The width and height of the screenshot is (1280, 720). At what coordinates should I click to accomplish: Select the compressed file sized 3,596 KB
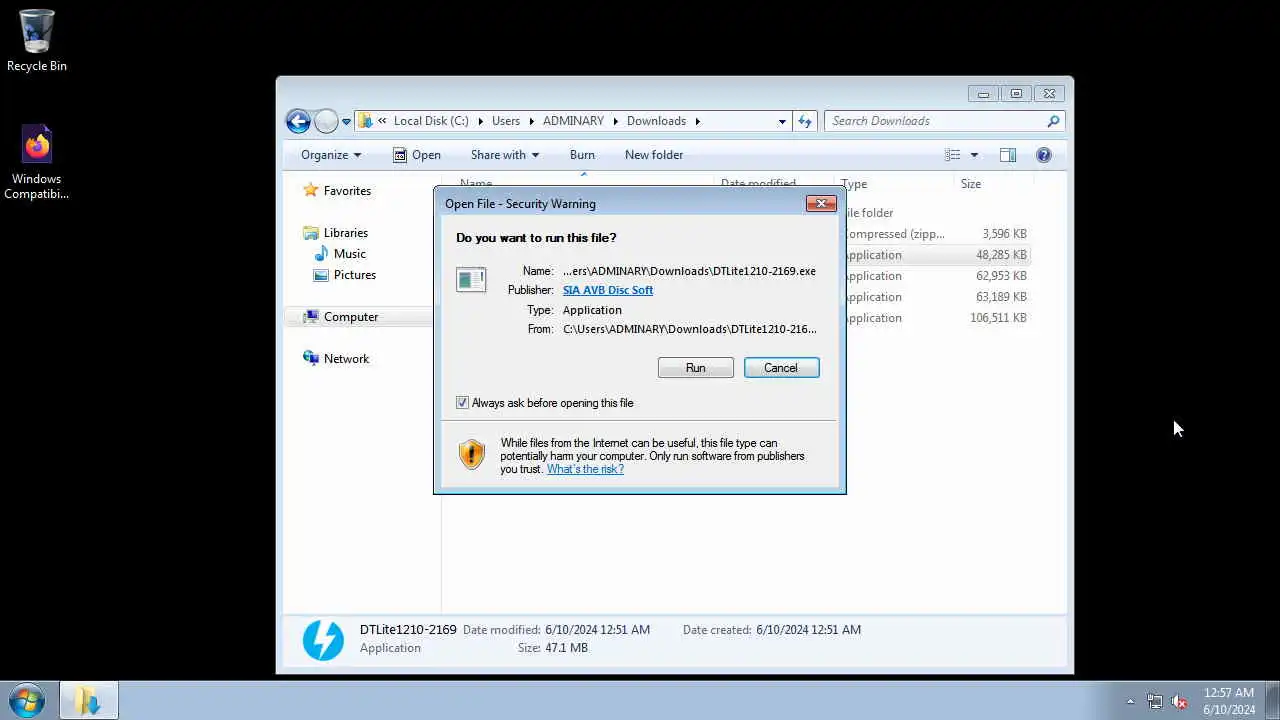(937, 234)
